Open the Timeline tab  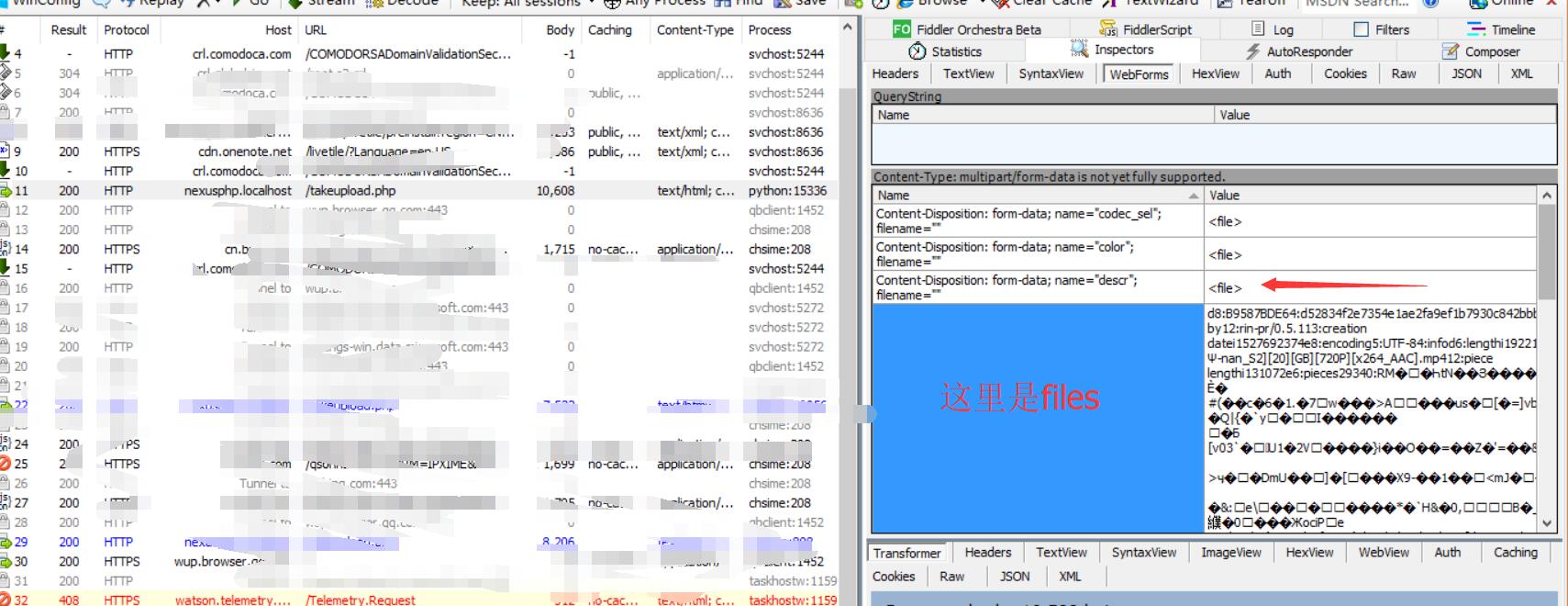[1501, 29]
